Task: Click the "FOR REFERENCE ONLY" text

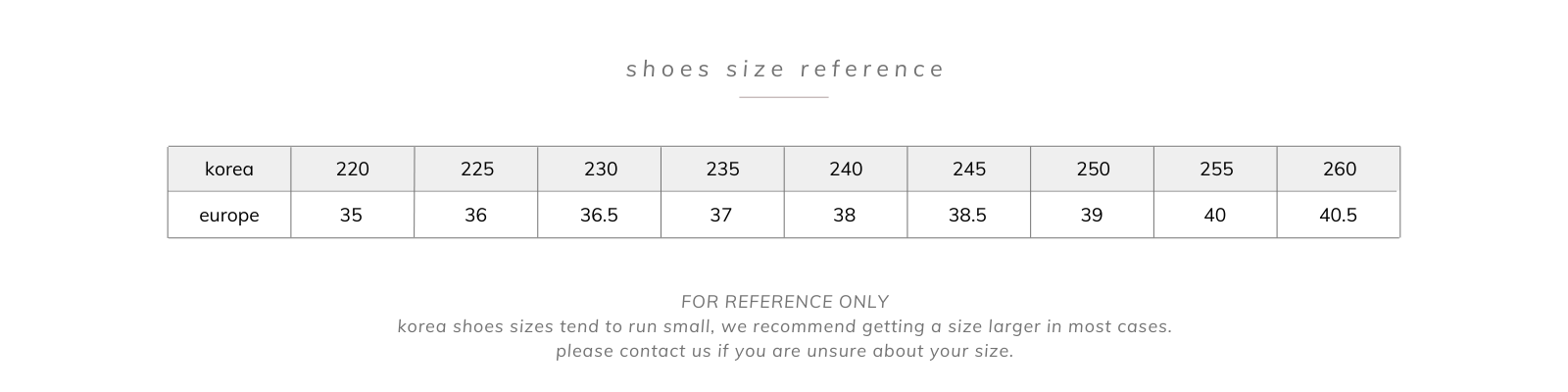Action: 785,302
